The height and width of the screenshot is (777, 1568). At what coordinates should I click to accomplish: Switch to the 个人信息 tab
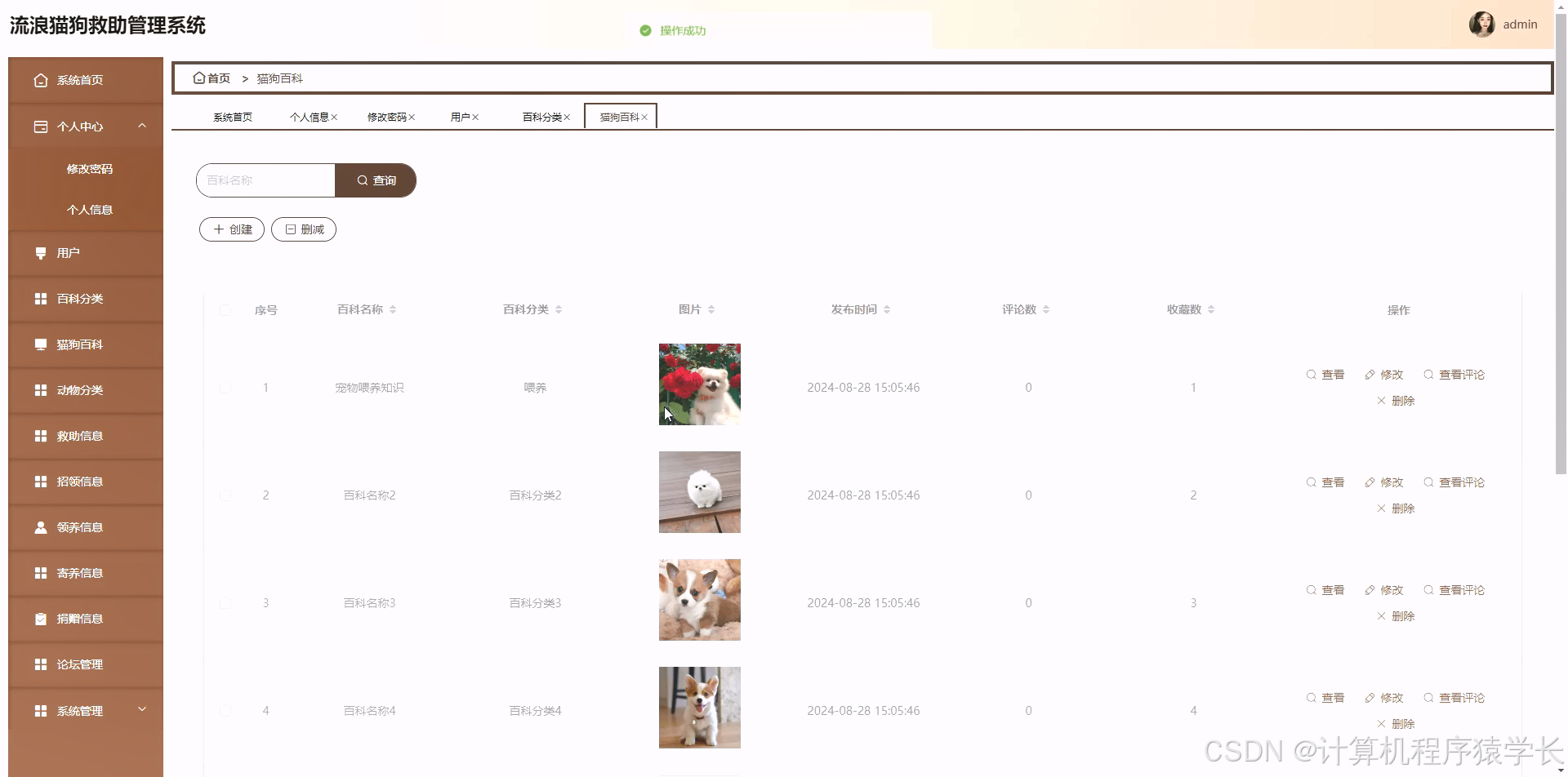[310, 118]
